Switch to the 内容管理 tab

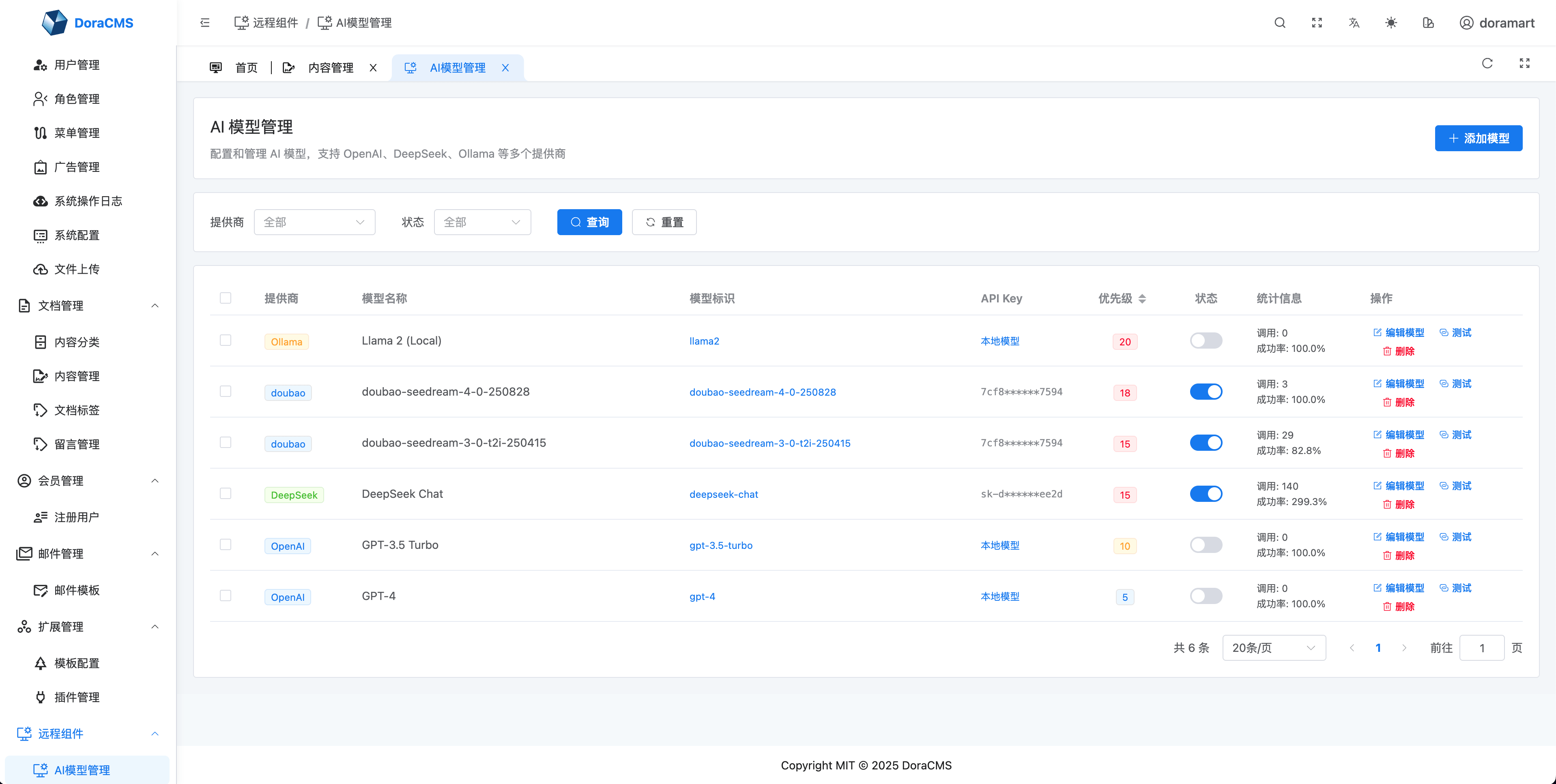click(330, 68)
